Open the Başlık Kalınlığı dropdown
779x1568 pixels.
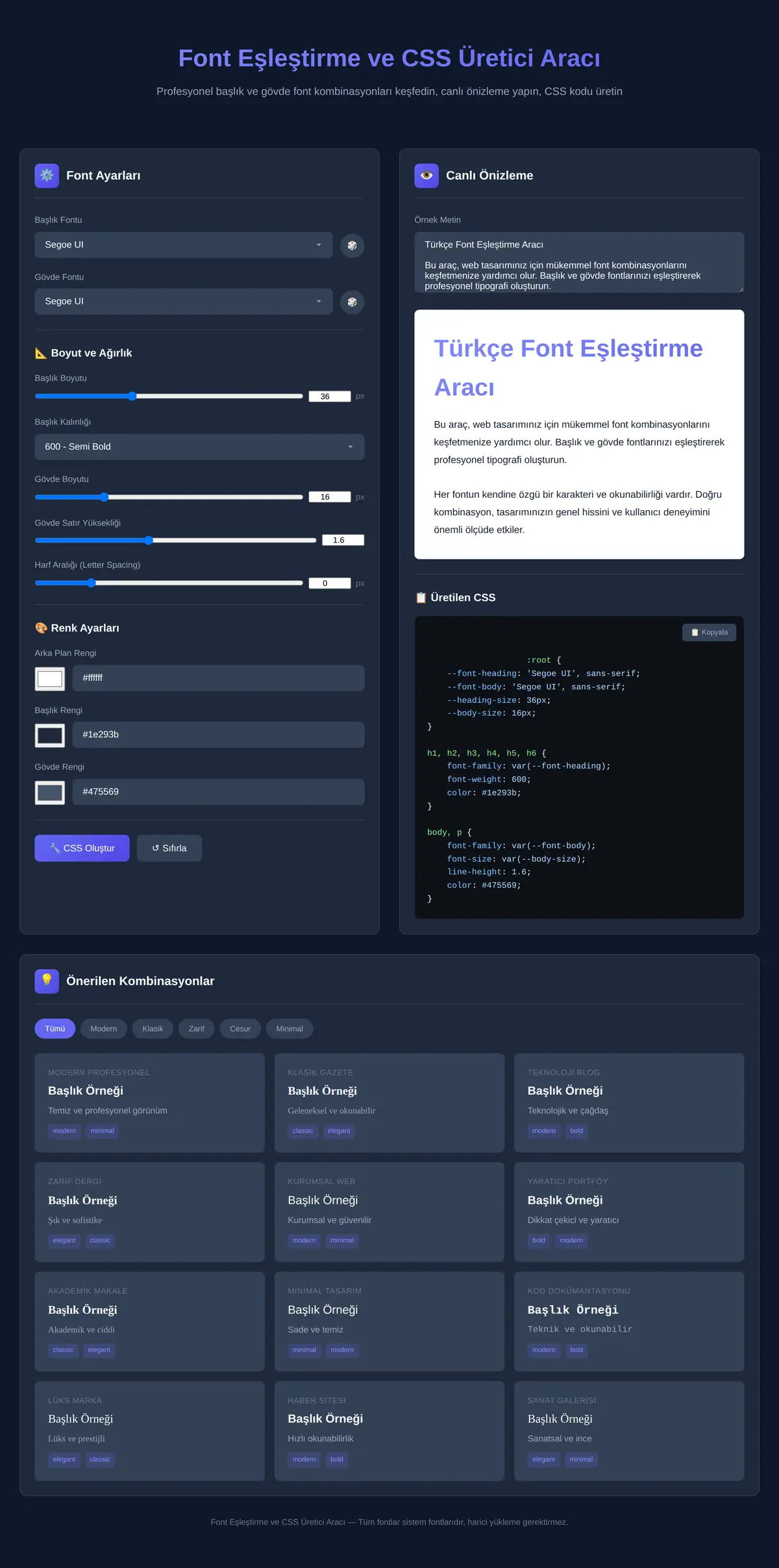199,447
